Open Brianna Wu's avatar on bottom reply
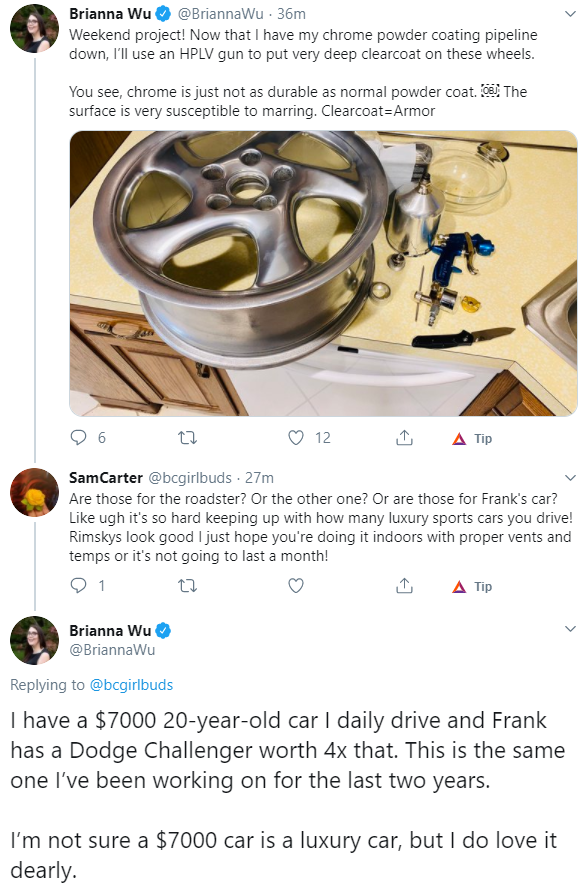This screenshot has width=588, height=886. 34,640
